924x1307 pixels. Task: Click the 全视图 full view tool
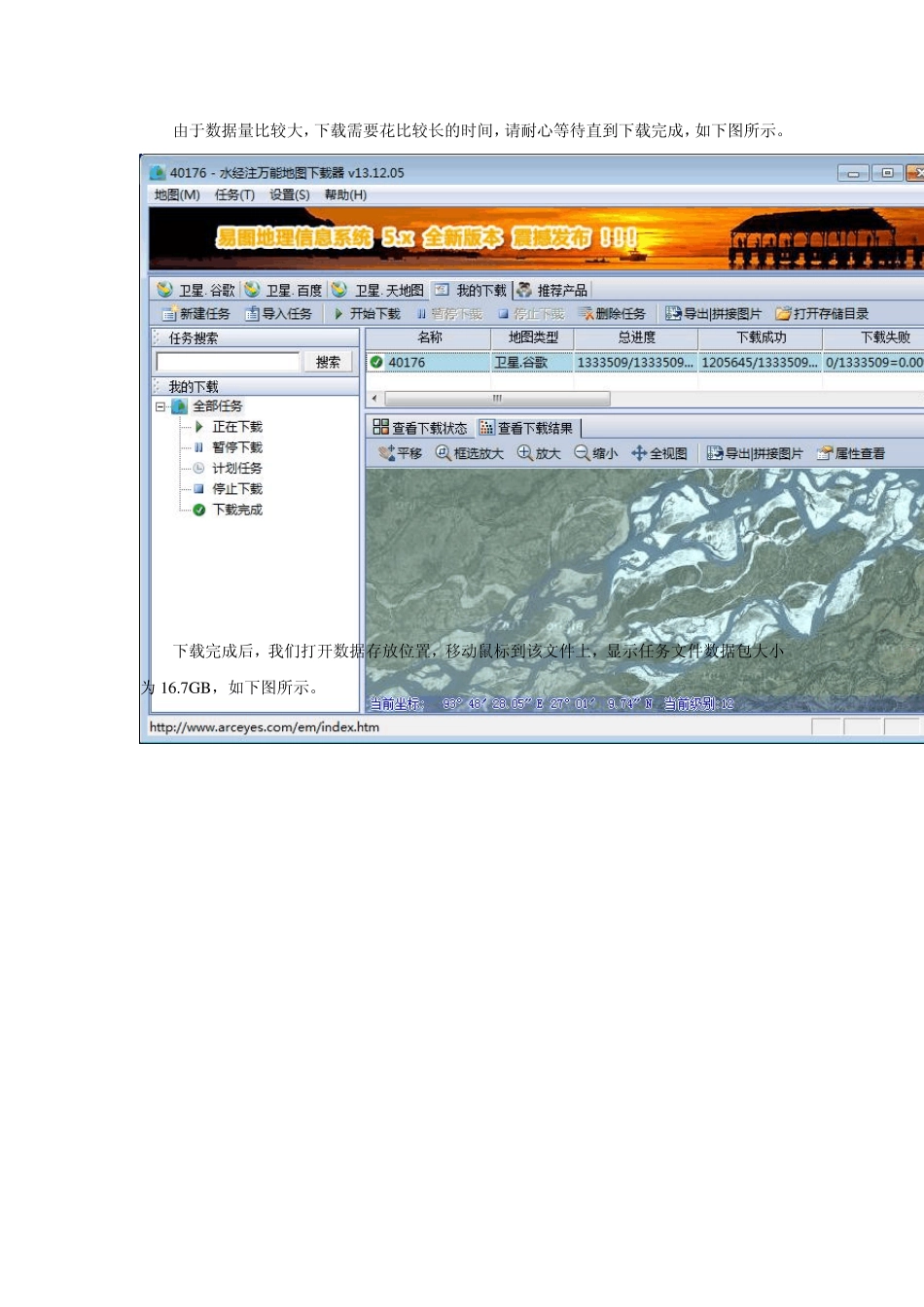(659, 453)
